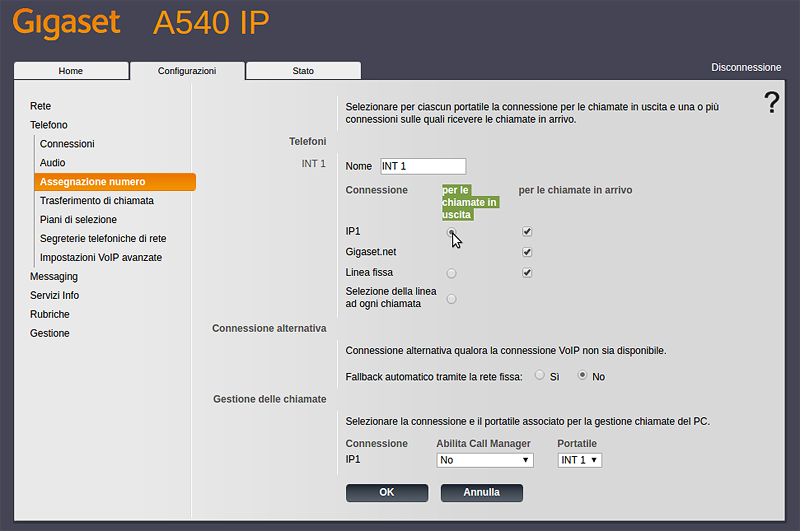Click the grey 'INT 1' label beside Nome

(313, 163)
